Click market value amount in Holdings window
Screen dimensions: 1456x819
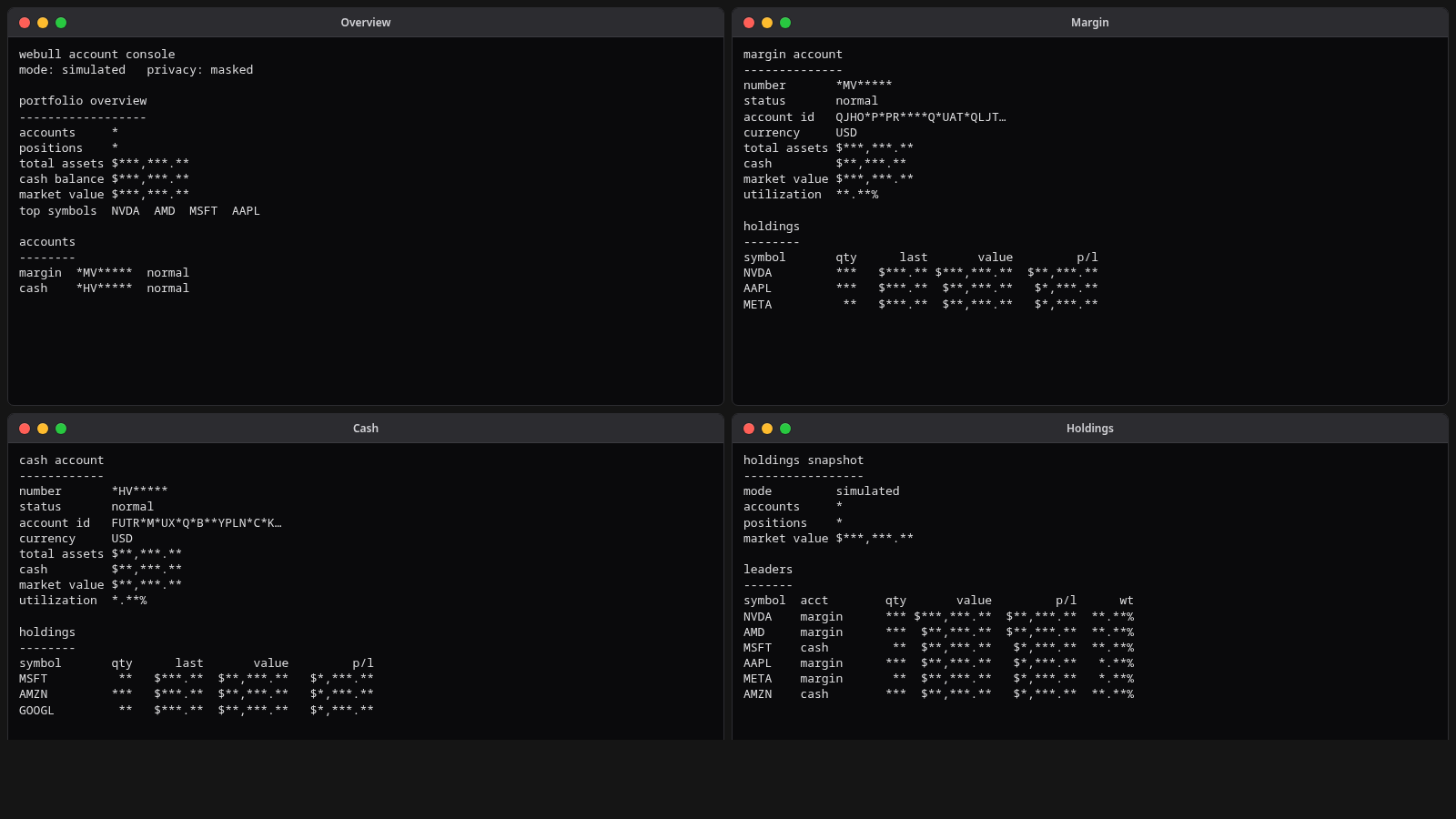[x=875, y=539]
